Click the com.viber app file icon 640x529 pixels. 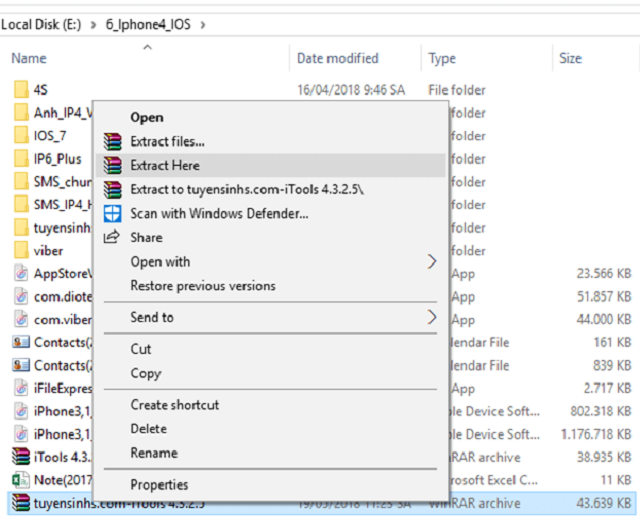pos(21,319)
